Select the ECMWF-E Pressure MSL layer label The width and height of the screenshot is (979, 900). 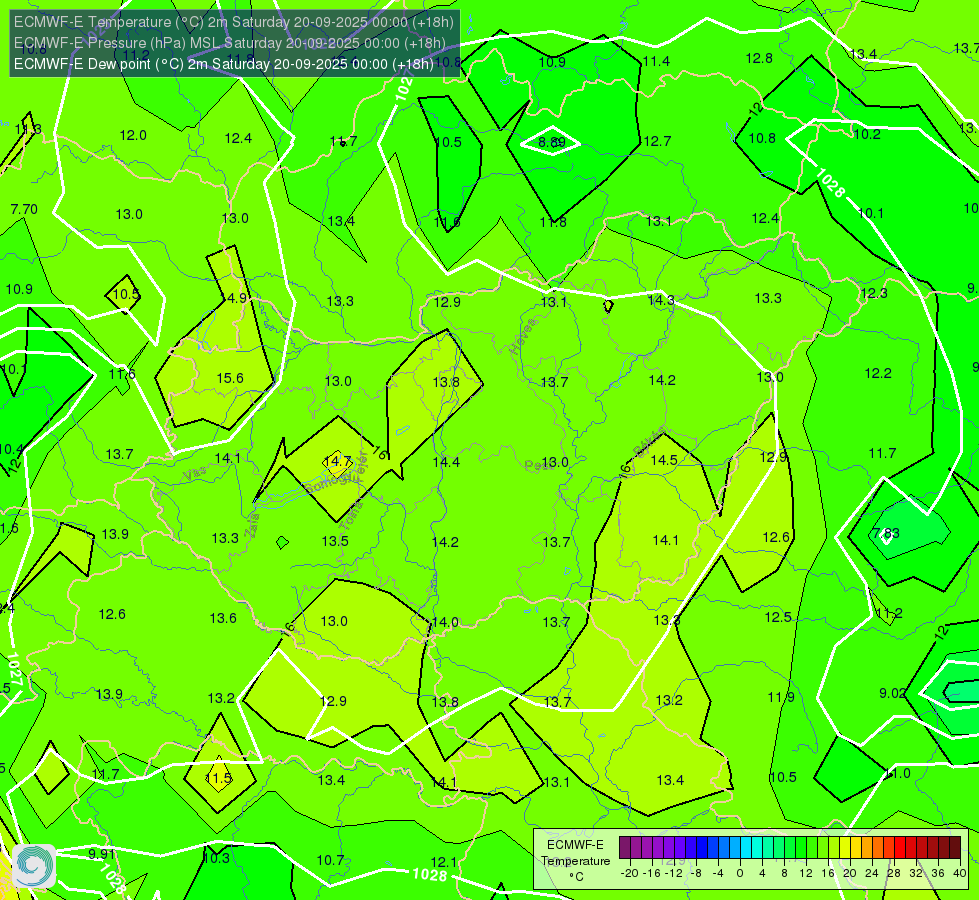pyautogui.click(x=230, y=43)
